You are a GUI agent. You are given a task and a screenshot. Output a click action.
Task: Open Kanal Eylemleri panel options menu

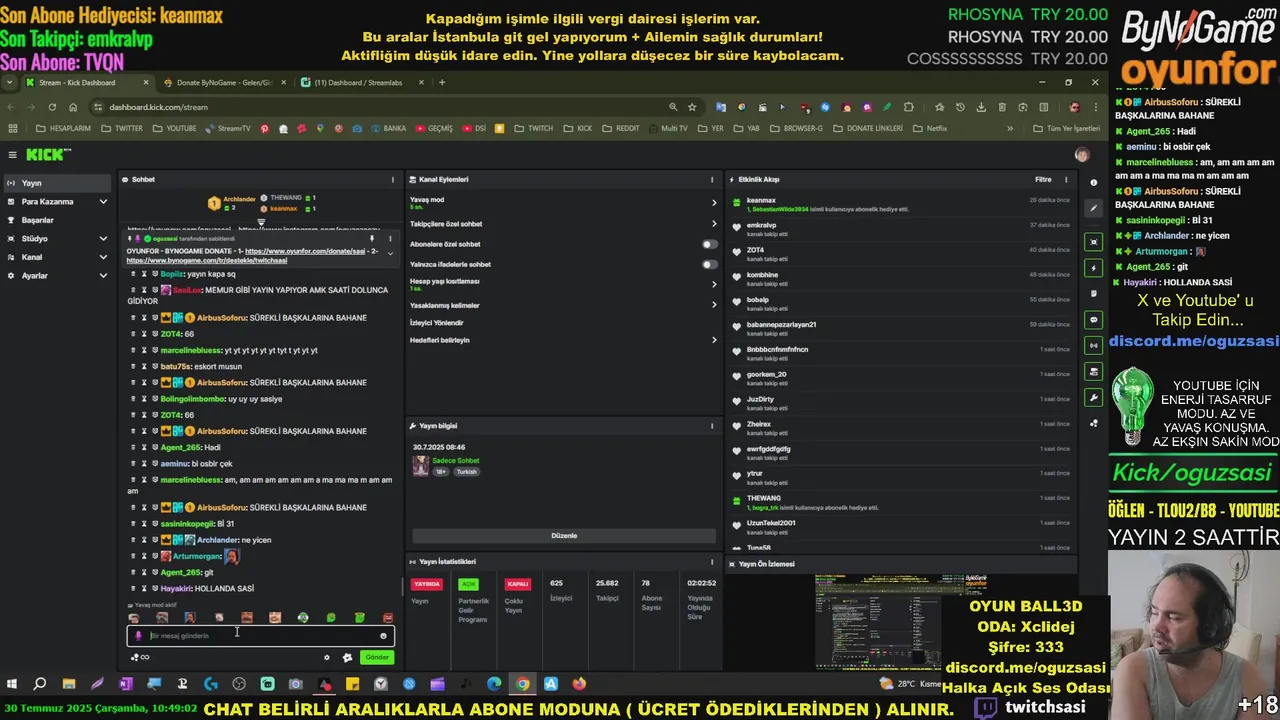pyautogui.click(x=712, y=180)
